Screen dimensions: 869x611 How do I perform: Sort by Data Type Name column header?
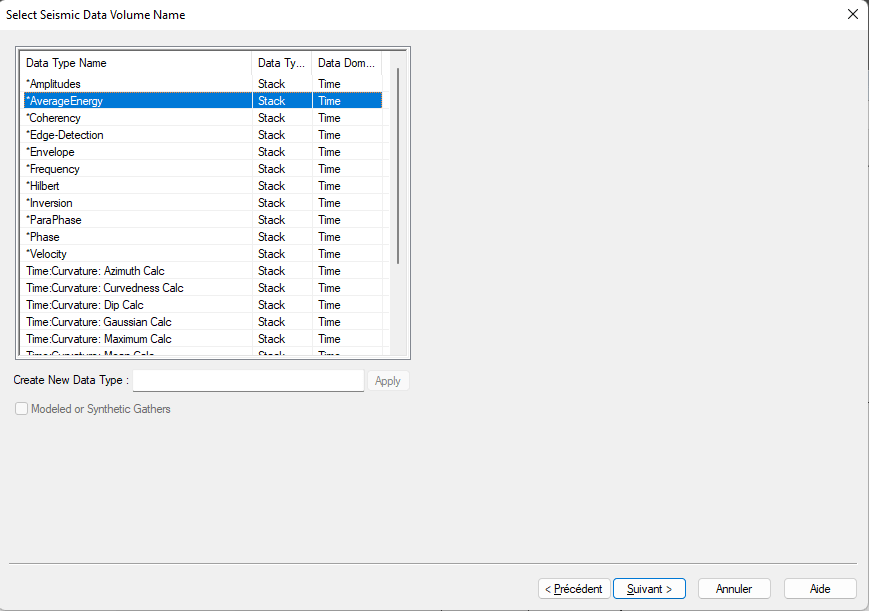pos(135,63)
